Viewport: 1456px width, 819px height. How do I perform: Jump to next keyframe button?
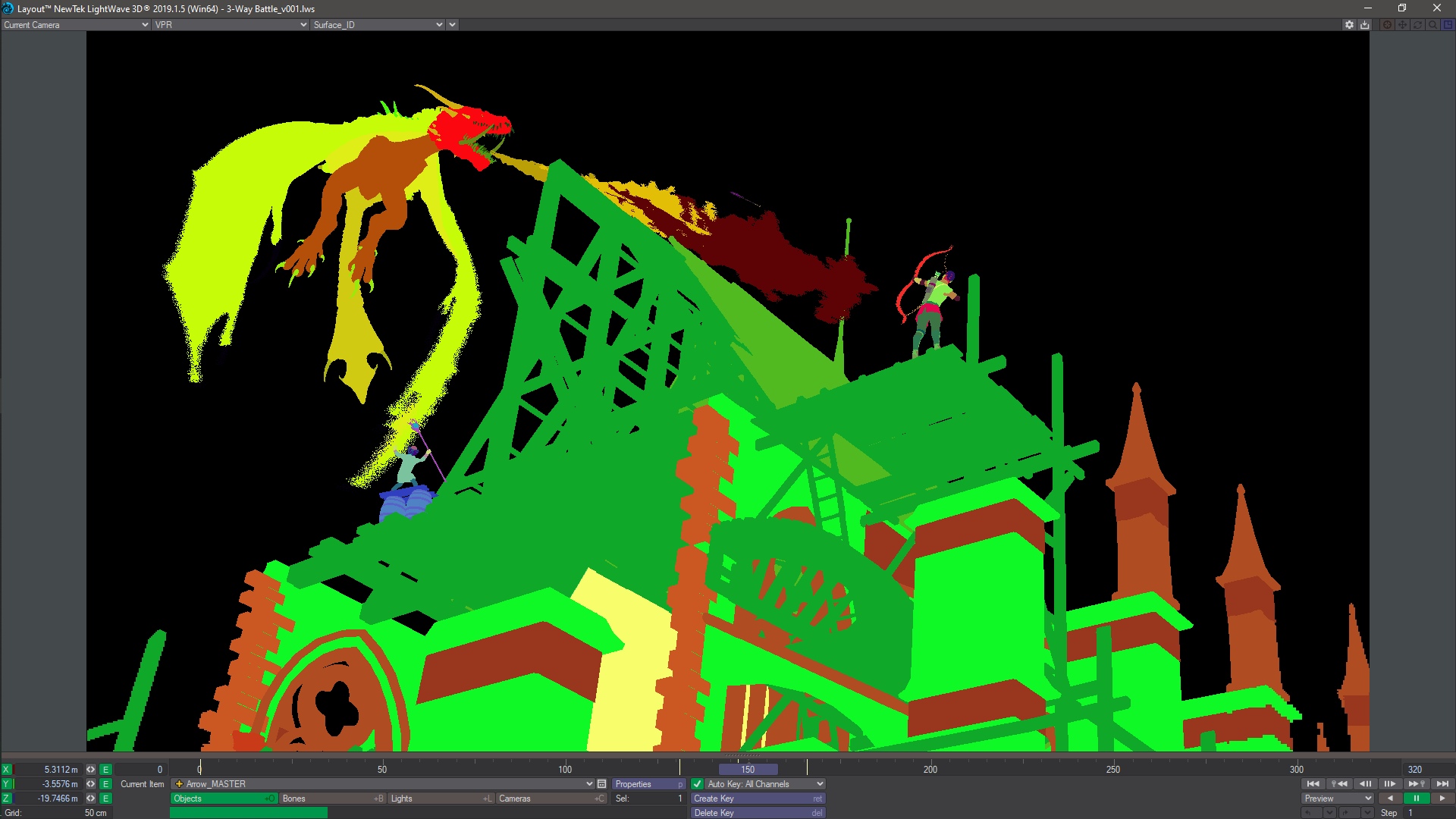coord(1416,784)
